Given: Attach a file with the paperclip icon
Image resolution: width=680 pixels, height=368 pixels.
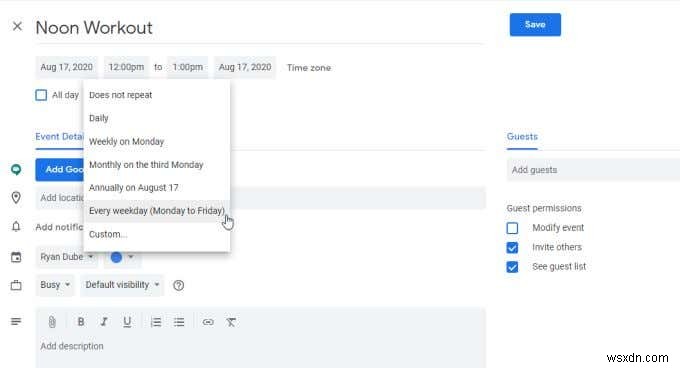Looking at the screenshot, I should tap(52, 322).
